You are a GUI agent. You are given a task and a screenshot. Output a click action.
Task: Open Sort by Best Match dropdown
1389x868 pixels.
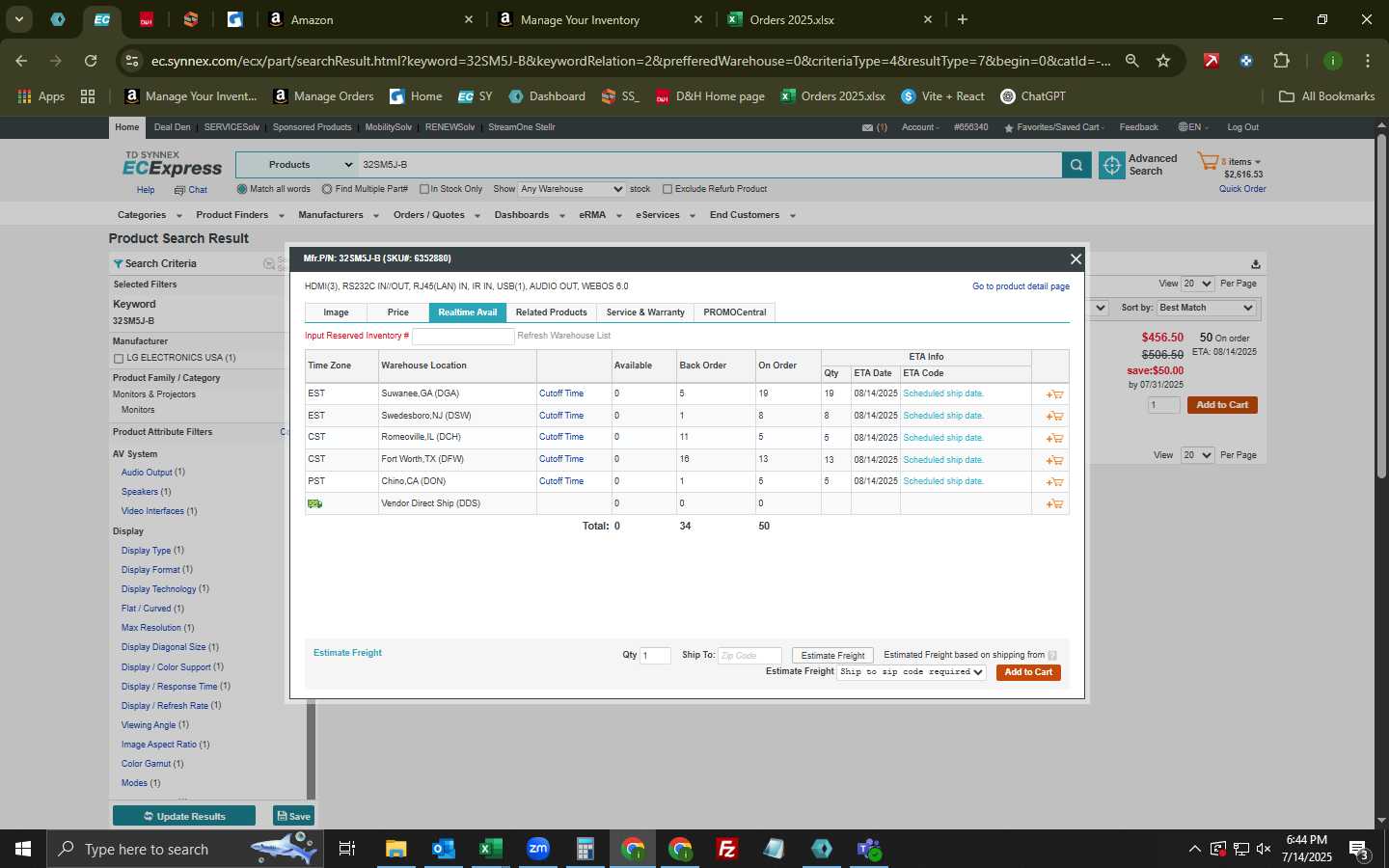point(1207,308)
